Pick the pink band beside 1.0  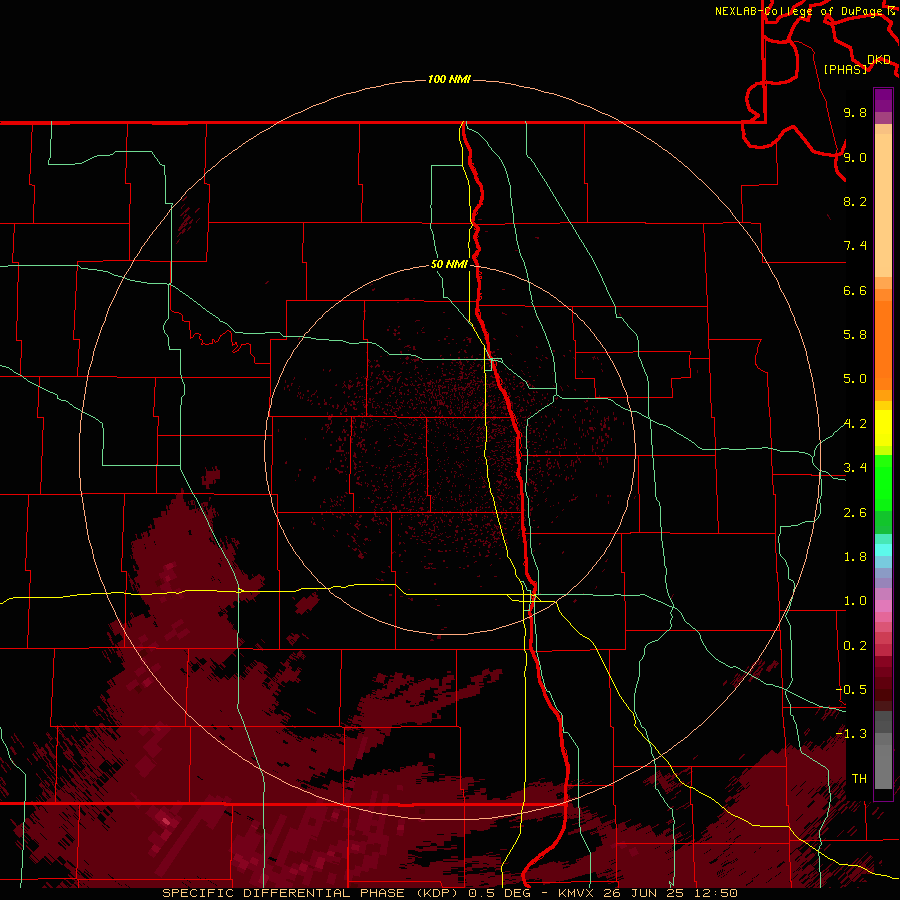click(x=883, y=606)
